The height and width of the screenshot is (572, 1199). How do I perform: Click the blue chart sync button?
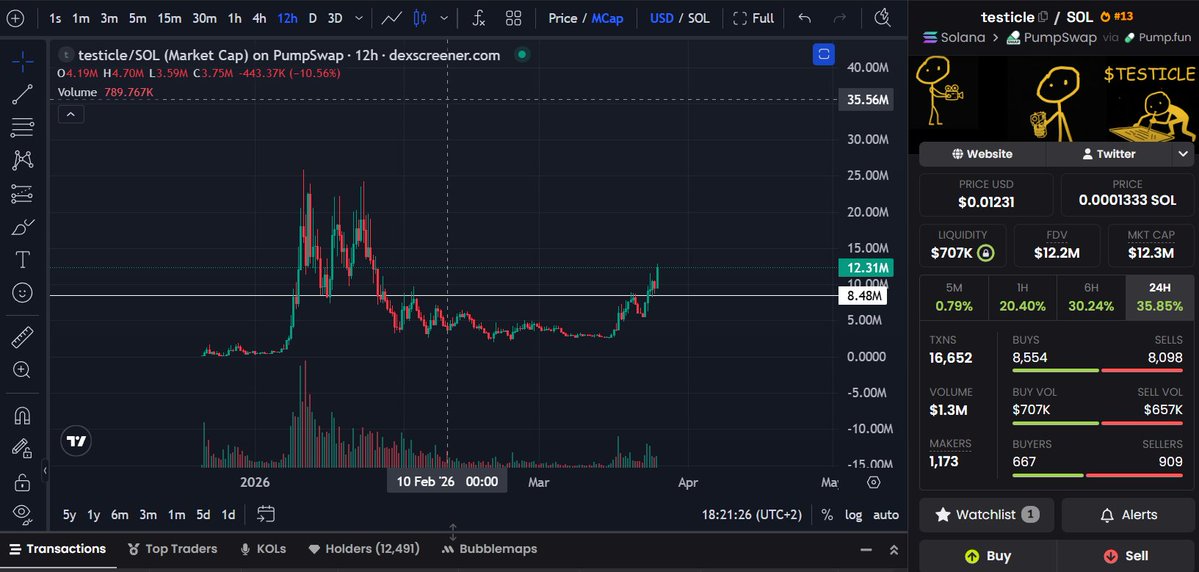(x=824, y=54)
